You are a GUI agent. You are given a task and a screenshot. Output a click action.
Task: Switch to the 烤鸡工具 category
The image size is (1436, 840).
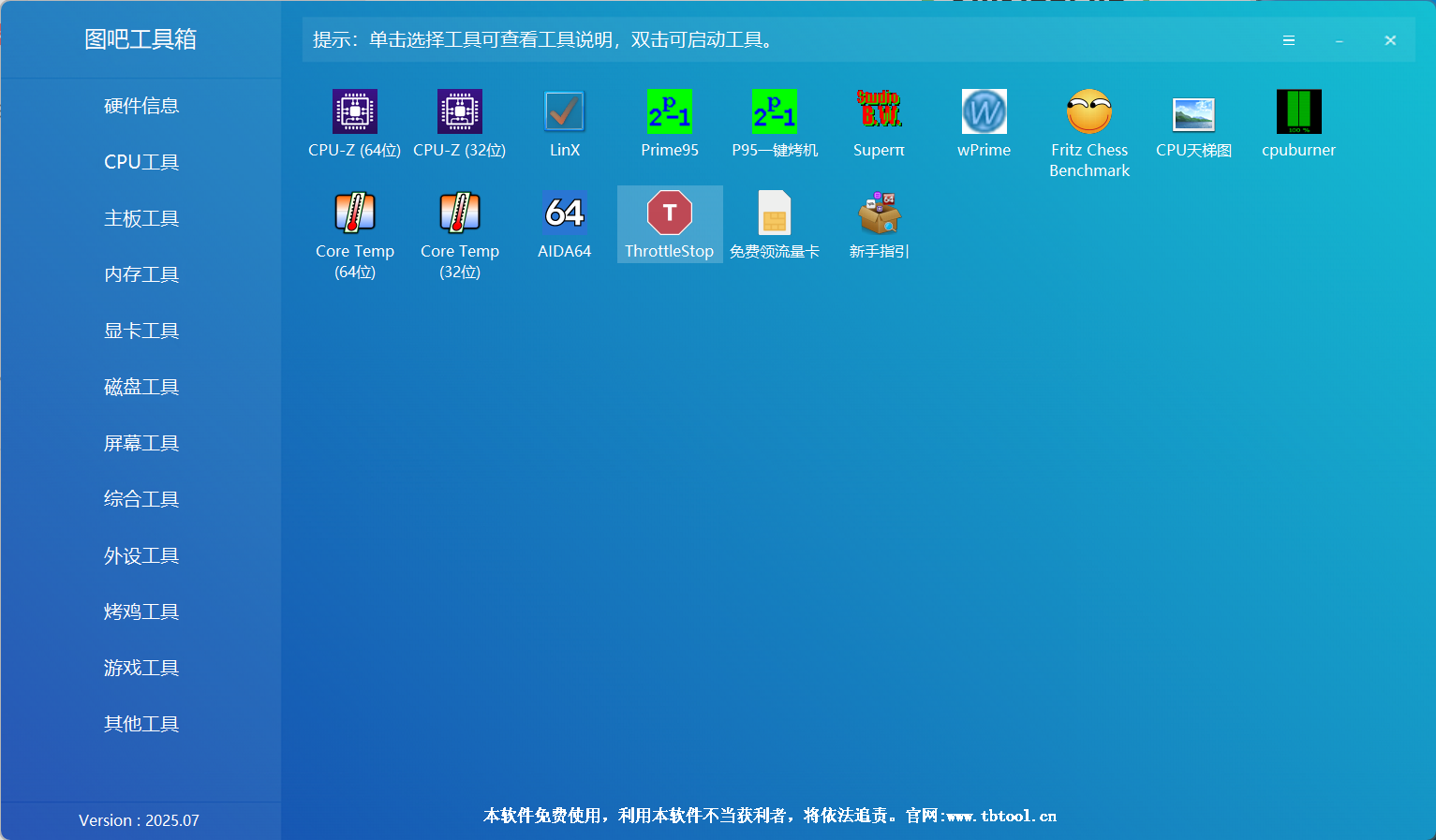pos(141,612)
